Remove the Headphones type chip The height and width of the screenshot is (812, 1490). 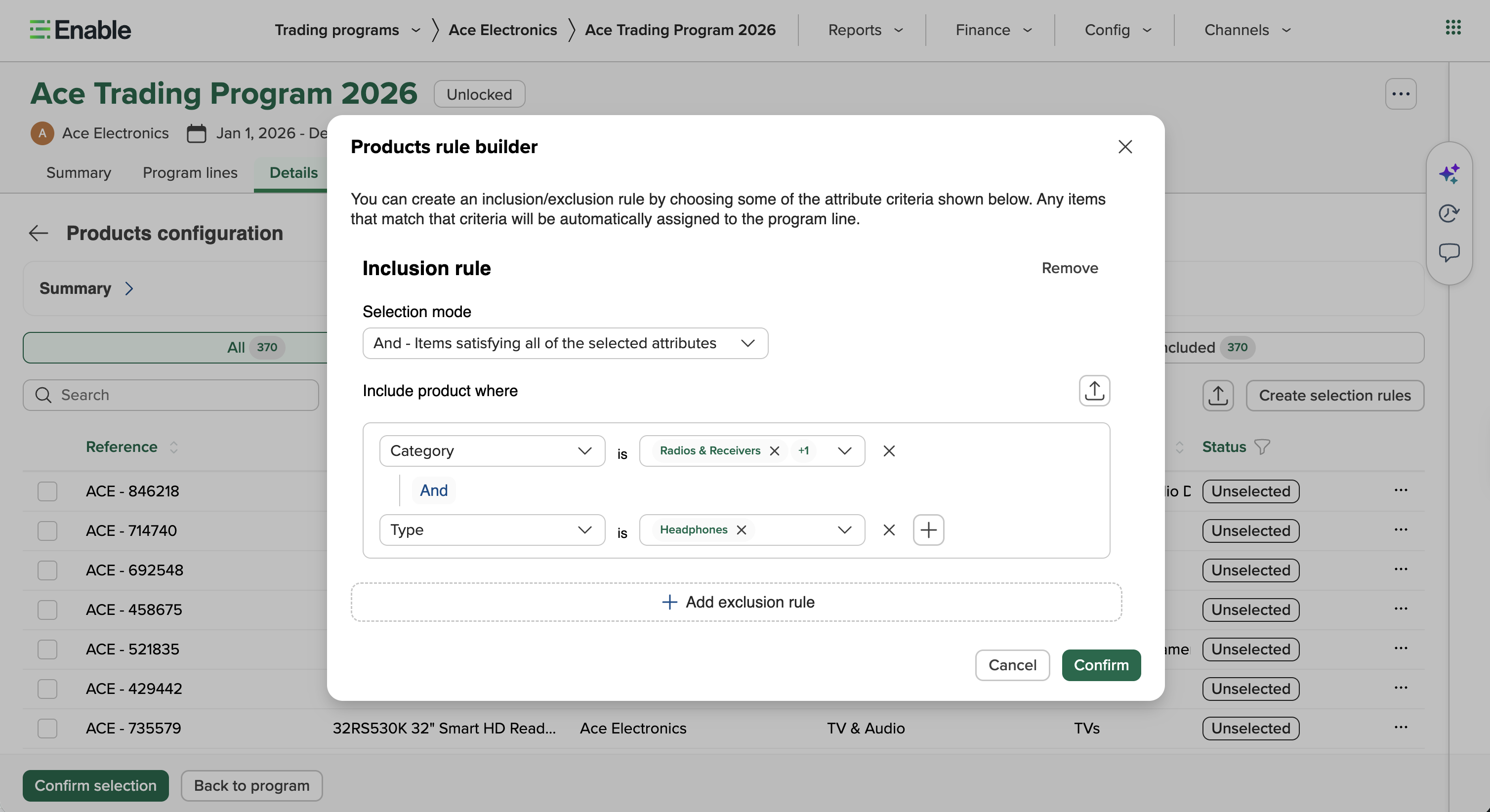tap(742, 530)
